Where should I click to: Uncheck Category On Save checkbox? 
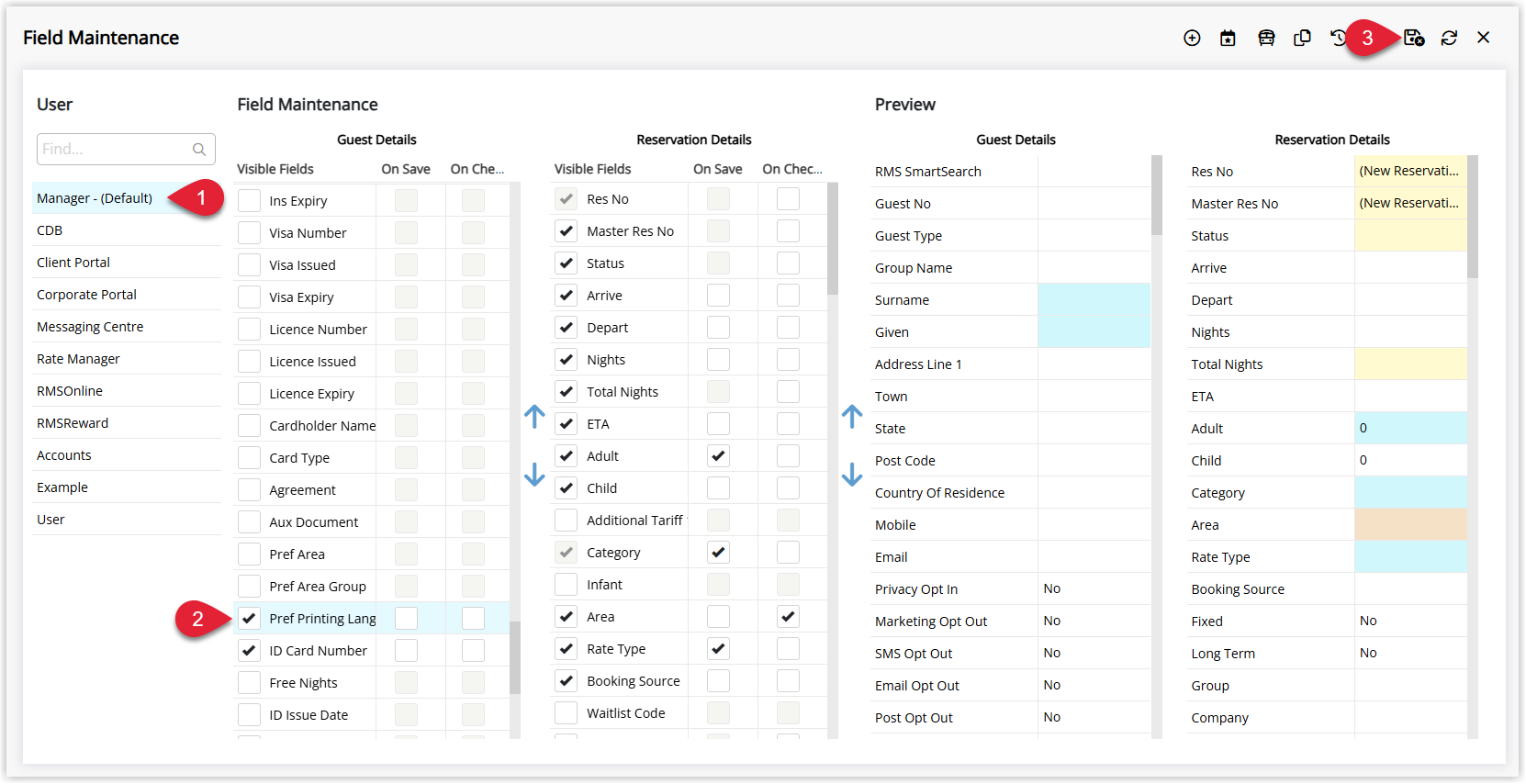click(718, 552)
